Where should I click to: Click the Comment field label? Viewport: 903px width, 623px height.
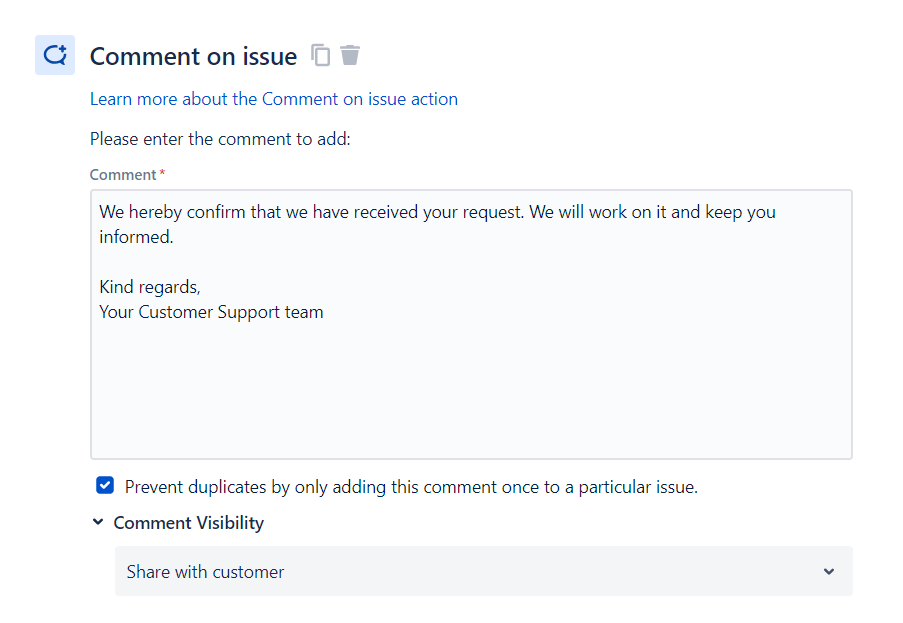pos(123,175)
